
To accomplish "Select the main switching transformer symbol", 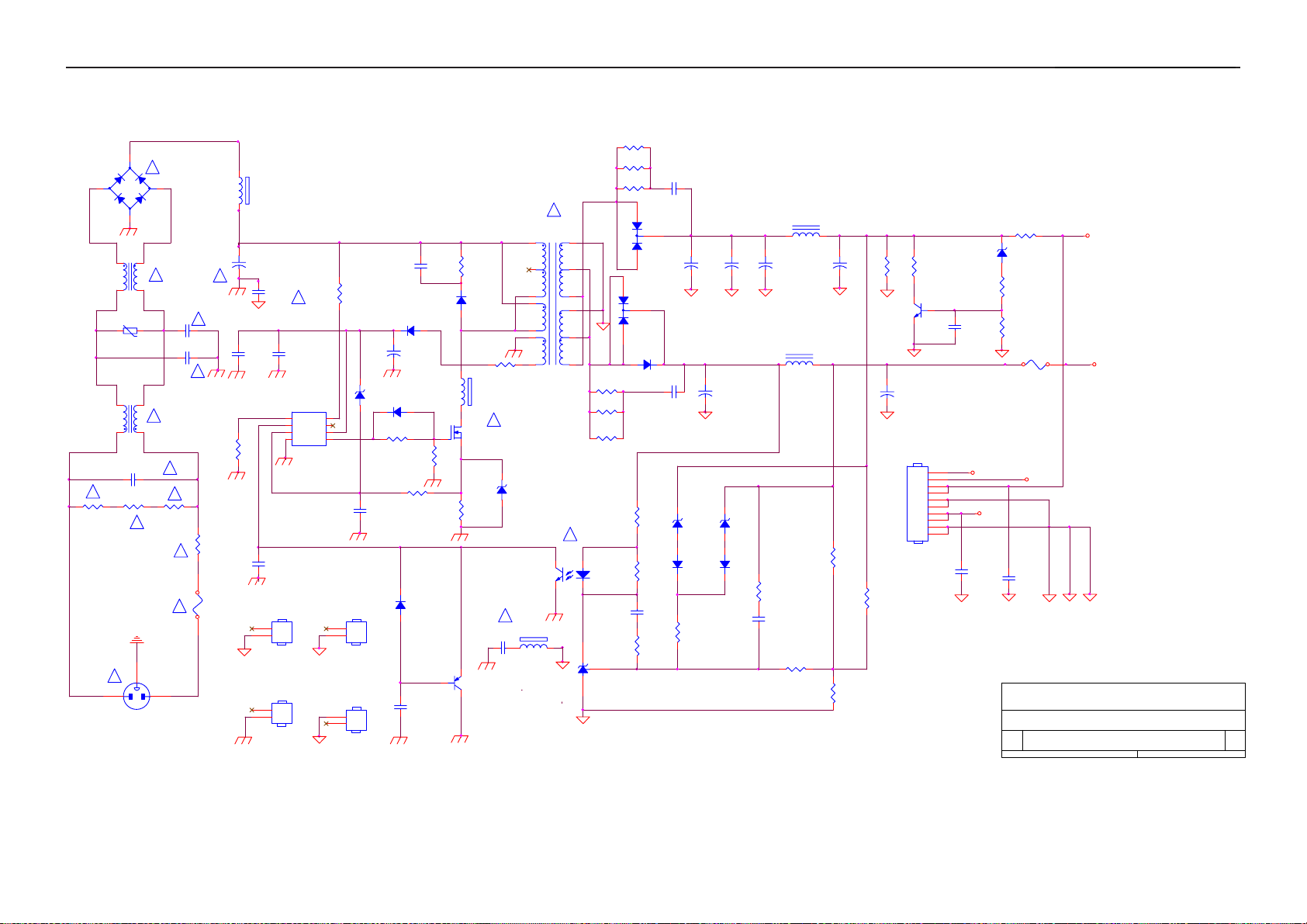I will 554,303.
